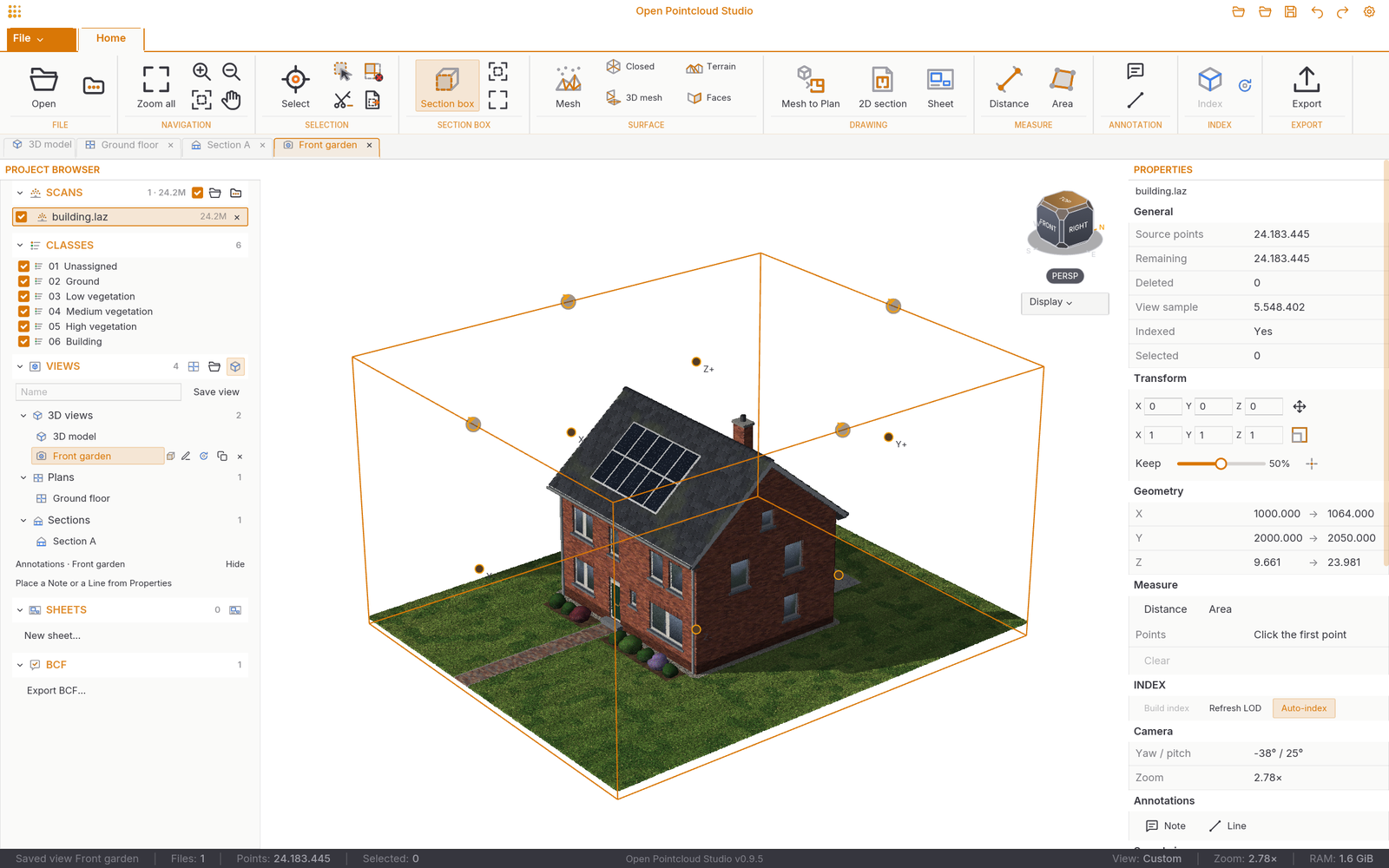This screenshot has height=868, width=1389.
Task: Collapse the BCF section
Action: click(x=20, y=665)
